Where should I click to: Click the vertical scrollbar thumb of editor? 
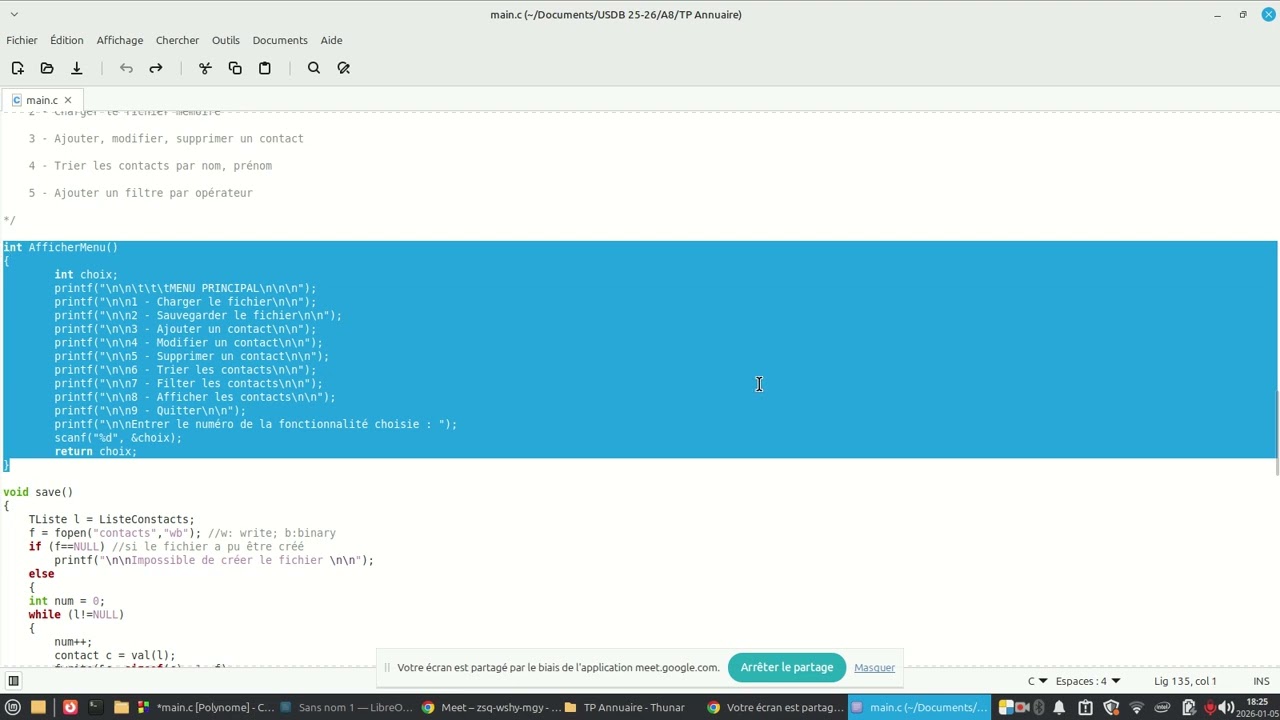pyautogui.click(x=1277, y=431)
